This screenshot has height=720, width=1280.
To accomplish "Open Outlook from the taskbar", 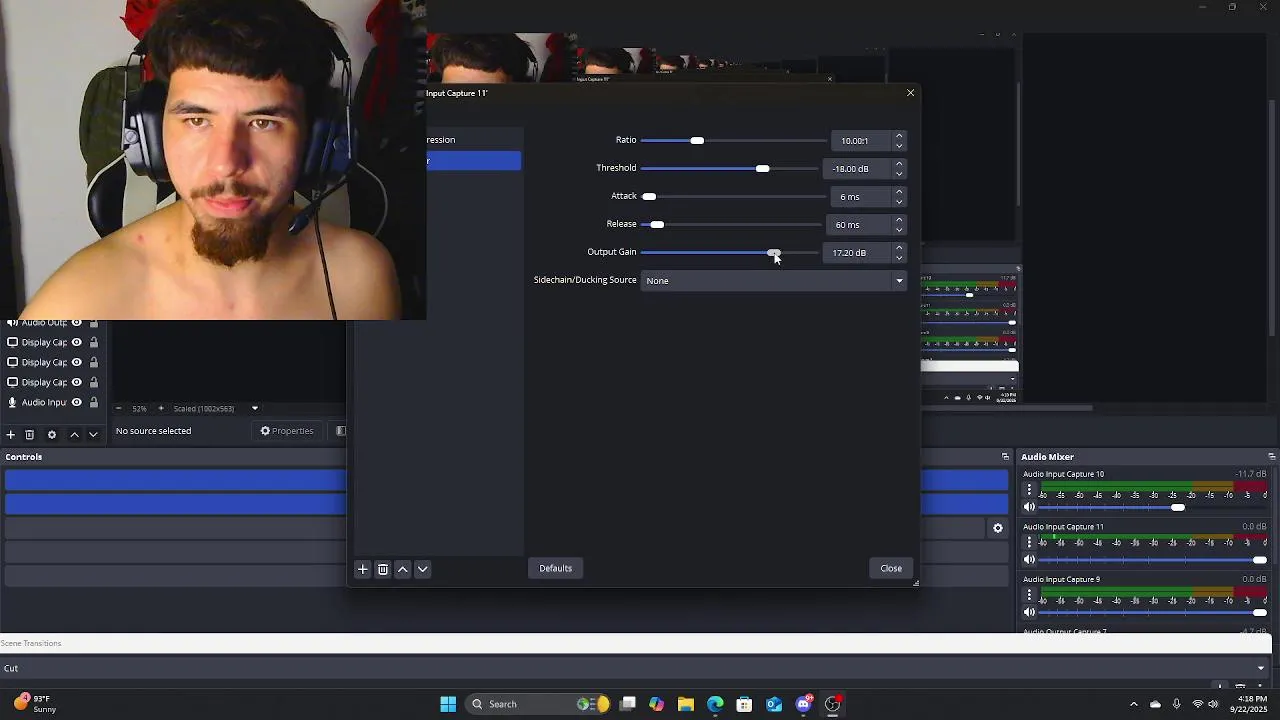I will pos(774,704).
